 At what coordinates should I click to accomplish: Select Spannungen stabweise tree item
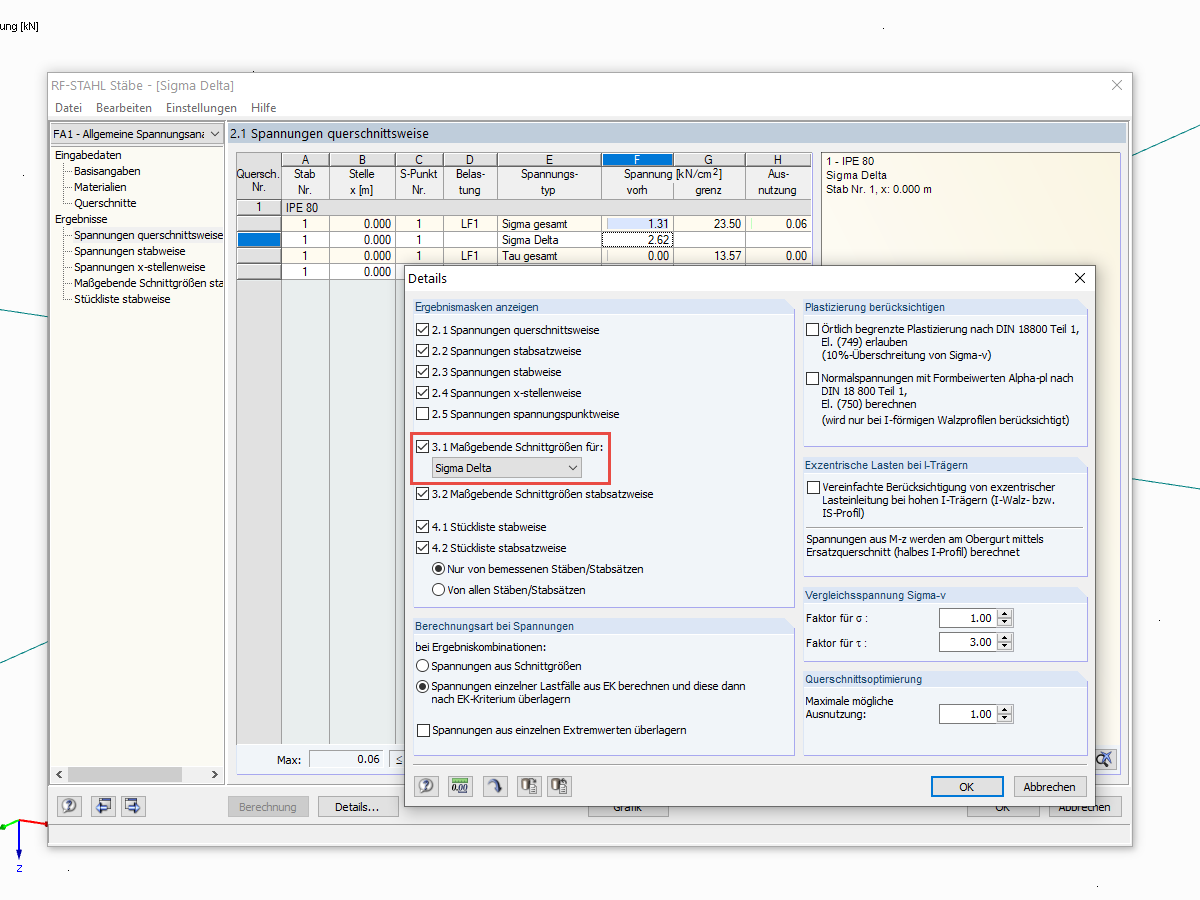[x=129, y=251]
